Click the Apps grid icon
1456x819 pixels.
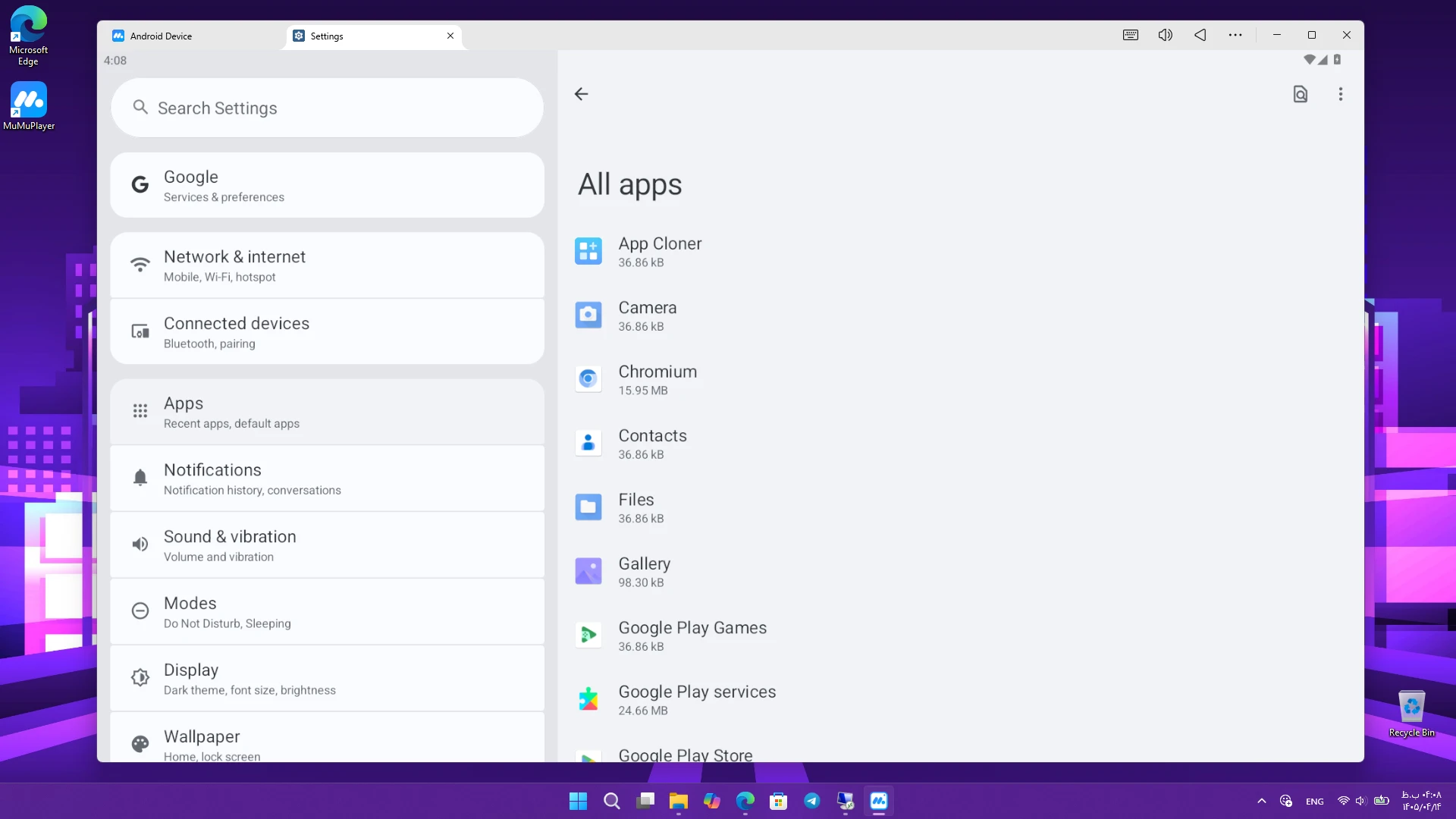(140, 411)
